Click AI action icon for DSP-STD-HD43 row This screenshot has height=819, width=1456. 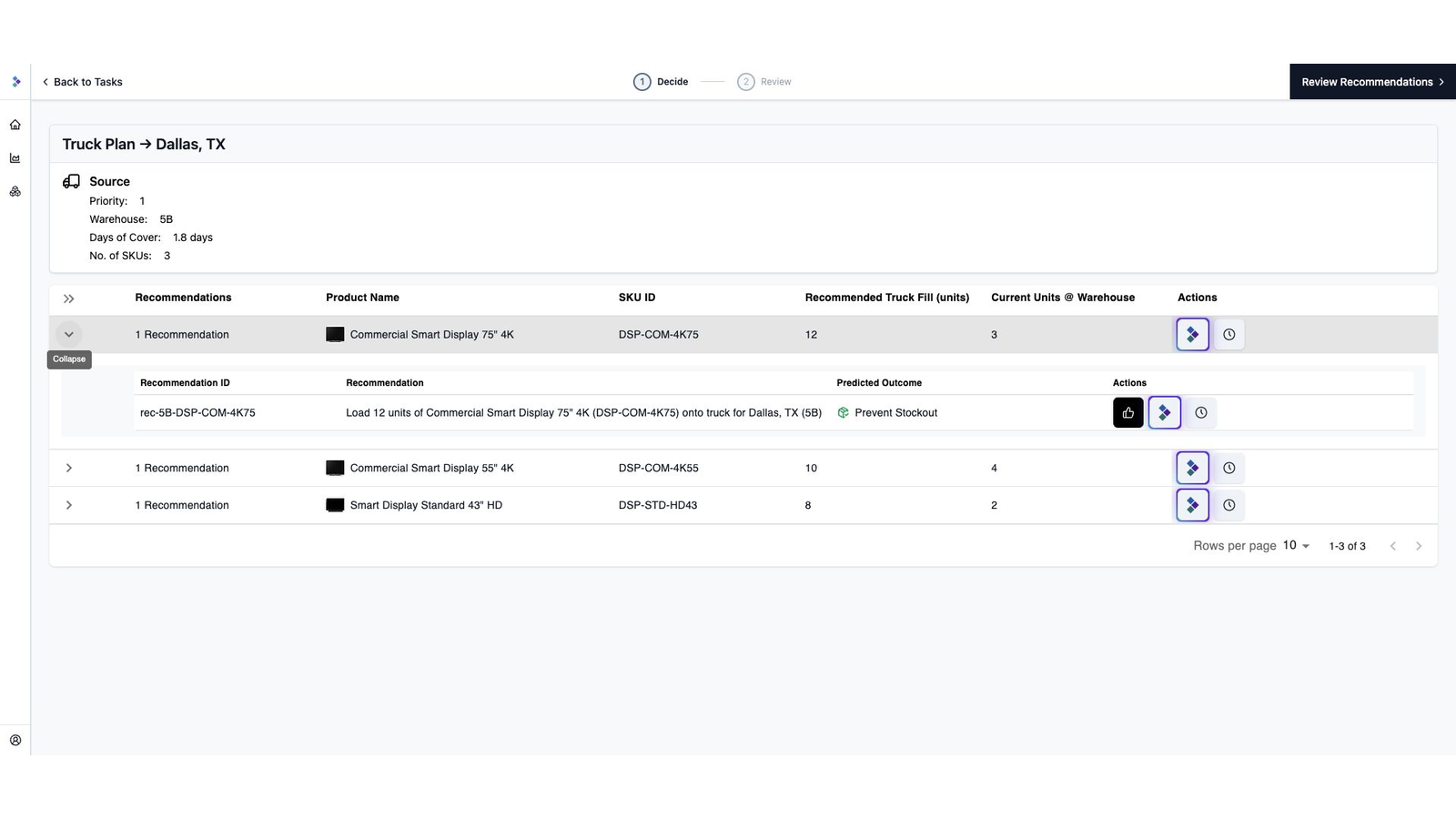coord(1192,505)
